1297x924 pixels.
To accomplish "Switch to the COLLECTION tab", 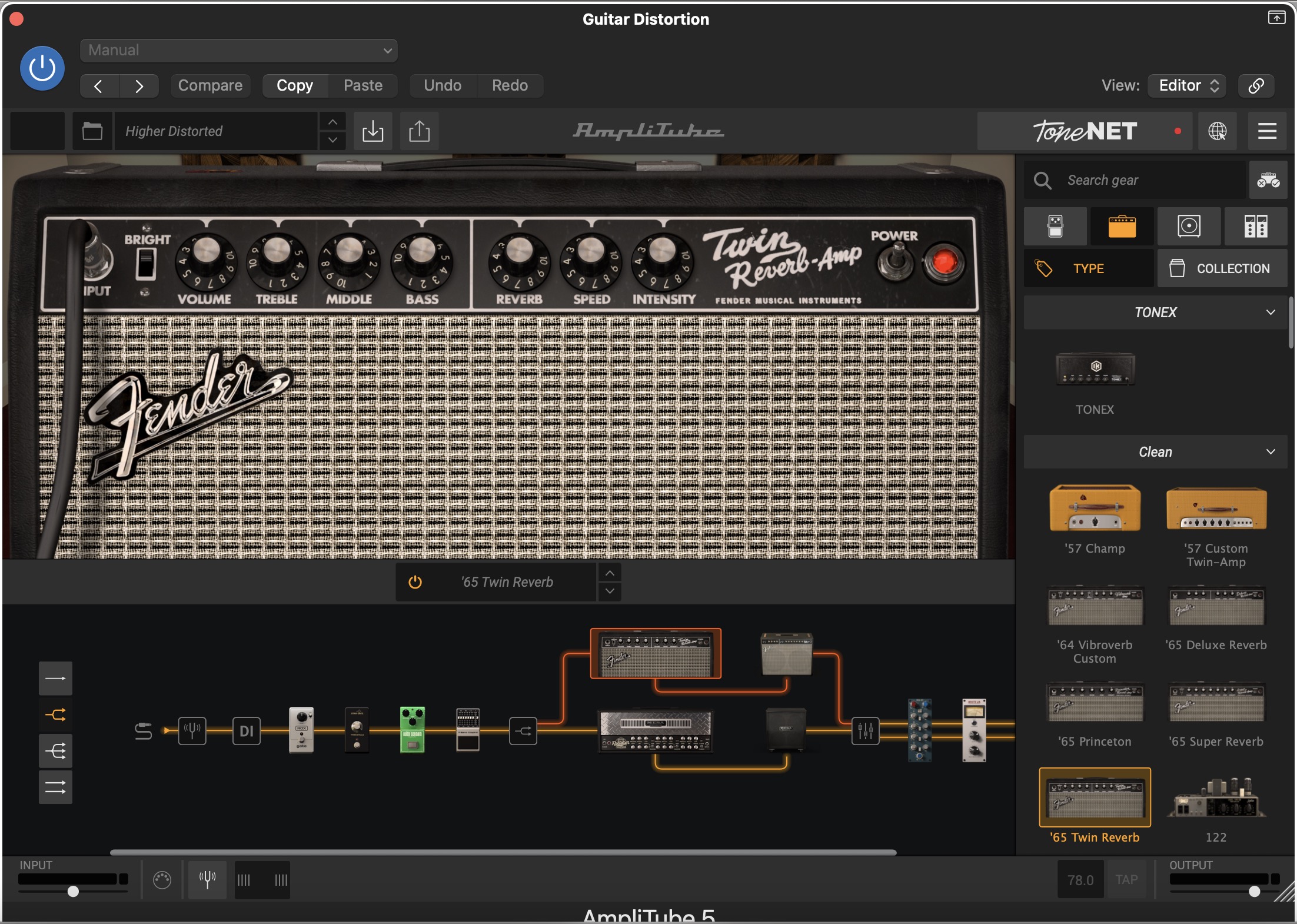I will pos(1222,268).
